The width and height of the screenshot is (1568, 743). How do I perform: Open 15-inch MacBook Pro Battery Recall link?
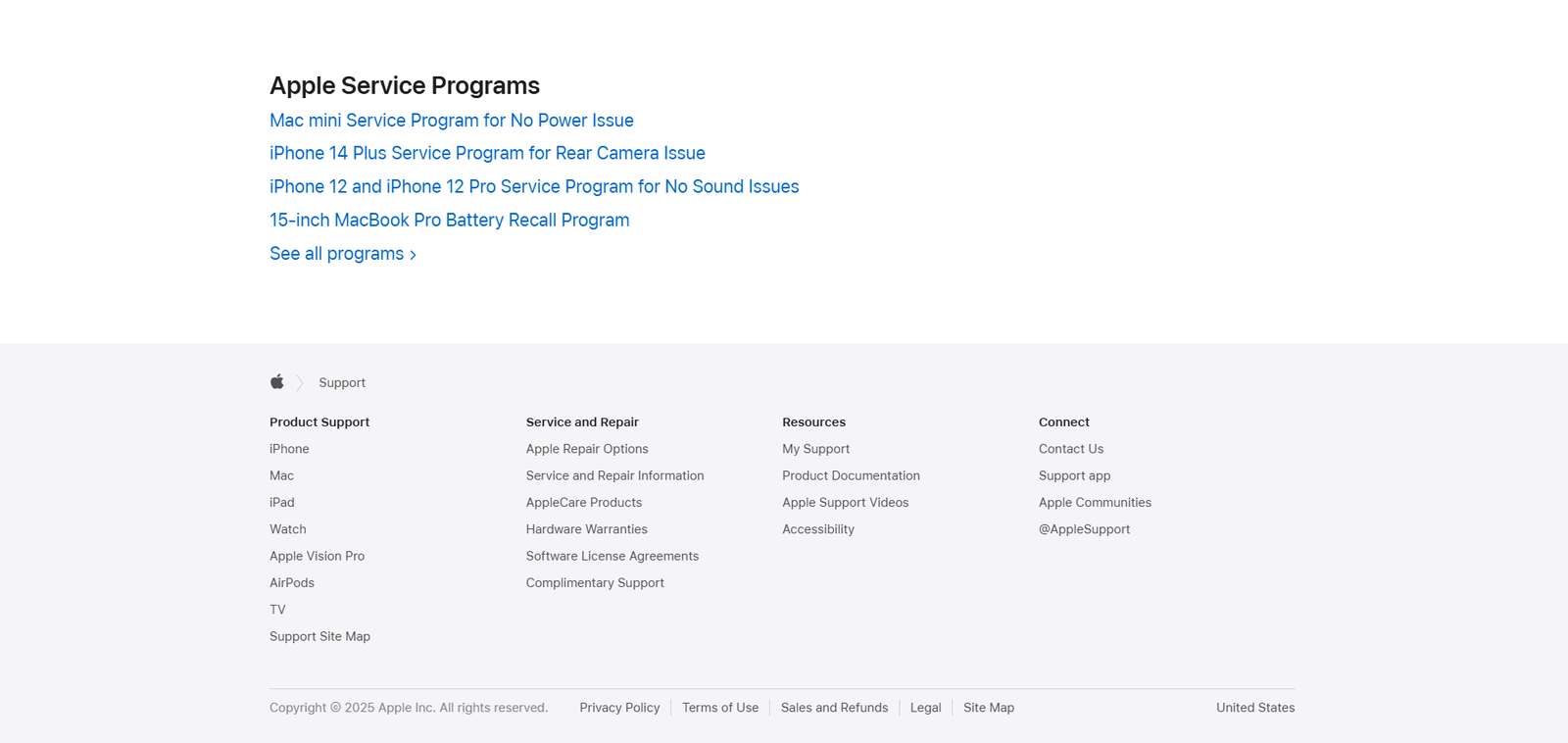(449, 221)
